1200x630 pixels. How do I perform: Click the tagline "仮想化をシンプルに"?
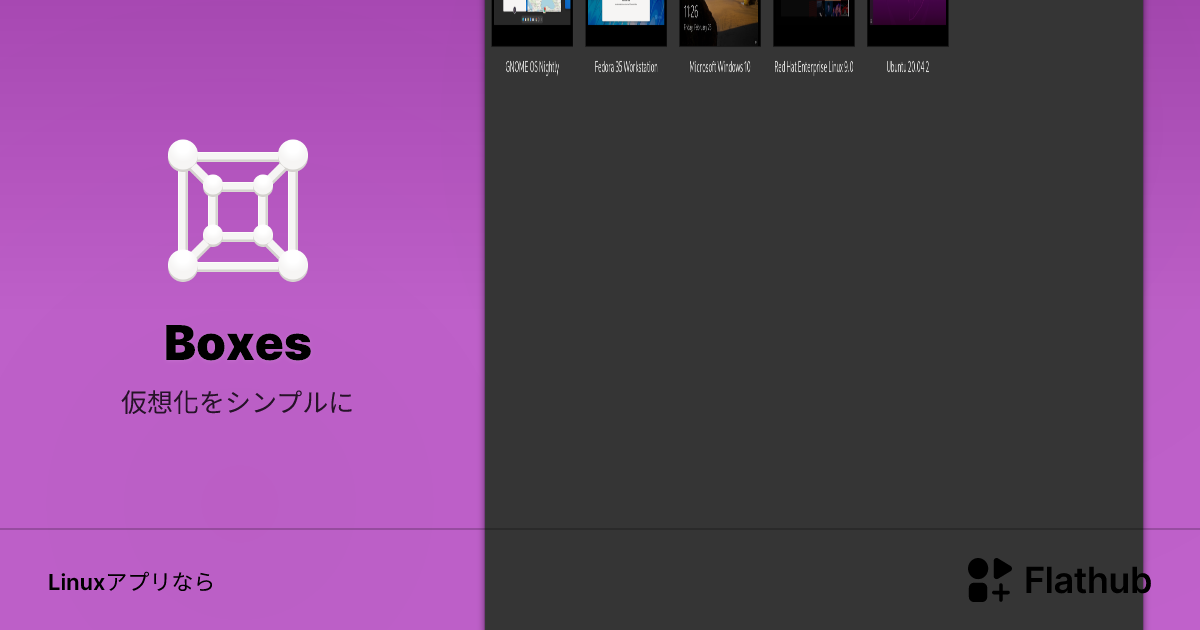click(238, 402)
